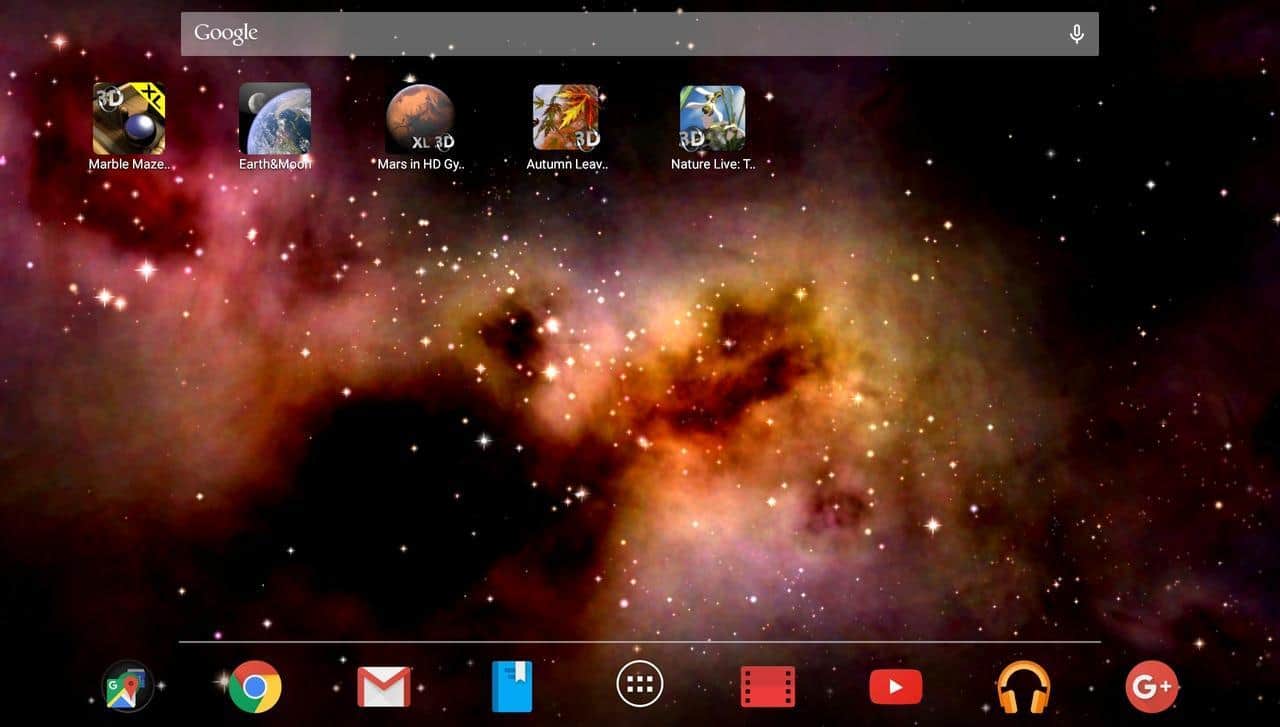Tap the Google logo in the search bar

[226, 33]
